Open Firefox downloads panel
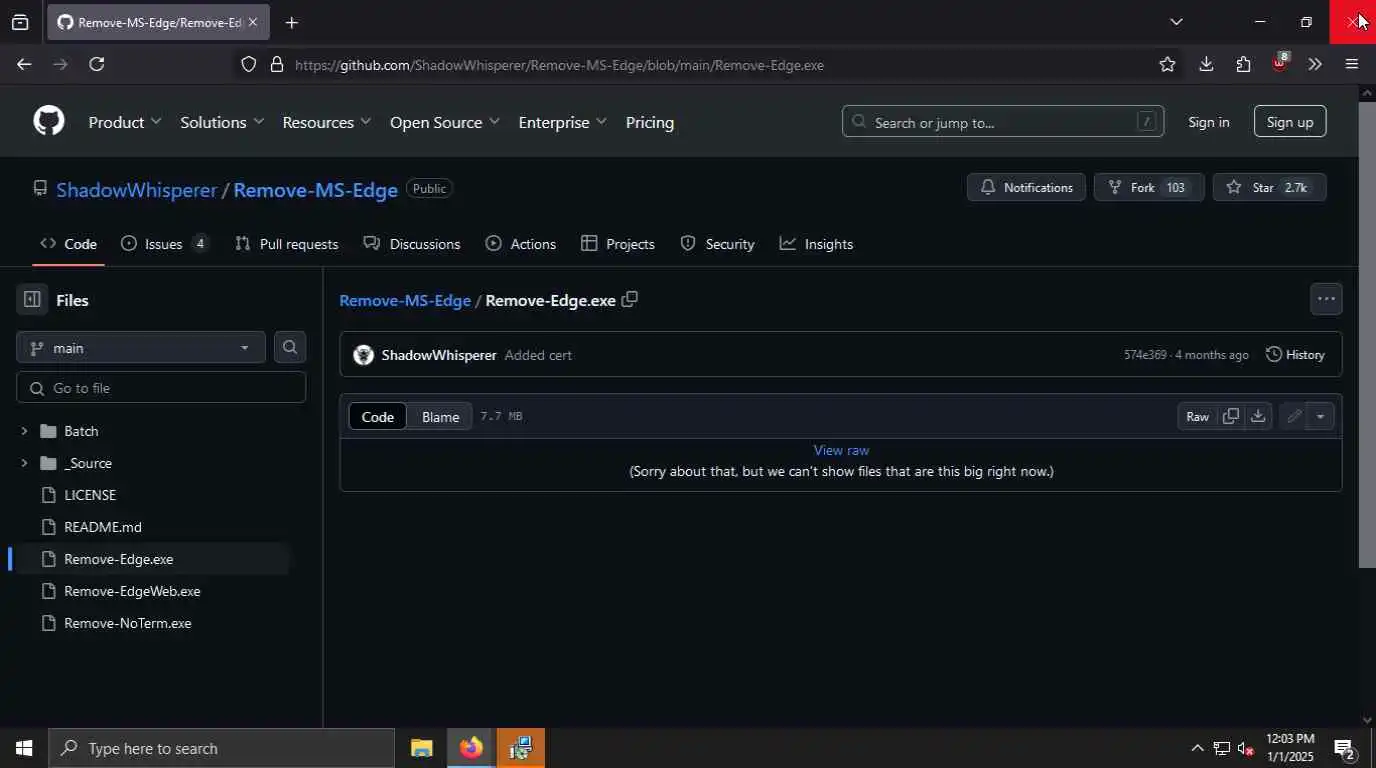The image size is (1376, 768). [1206, 64]
